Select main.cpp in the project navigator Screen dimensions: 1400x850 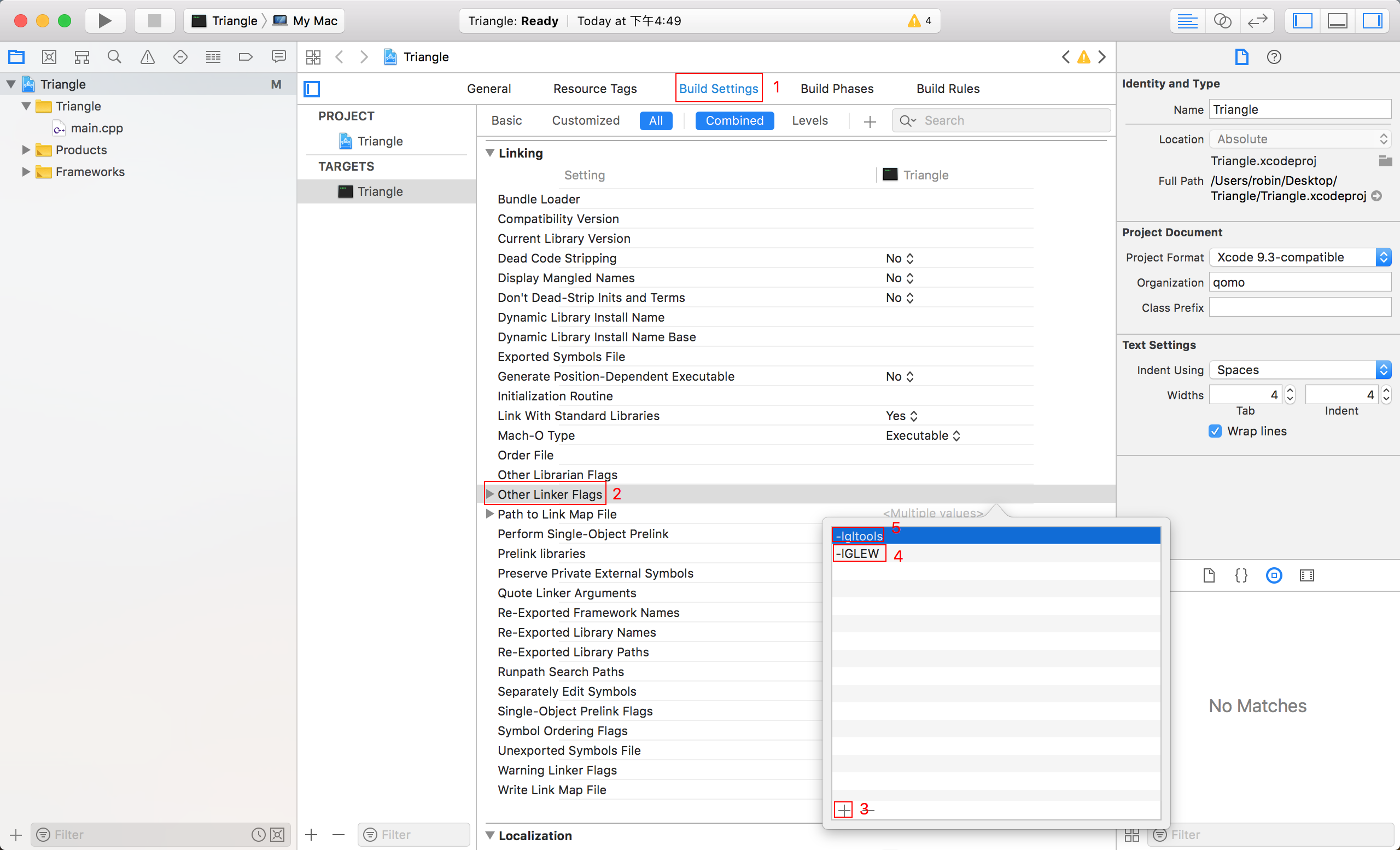[x=97, y=128]
